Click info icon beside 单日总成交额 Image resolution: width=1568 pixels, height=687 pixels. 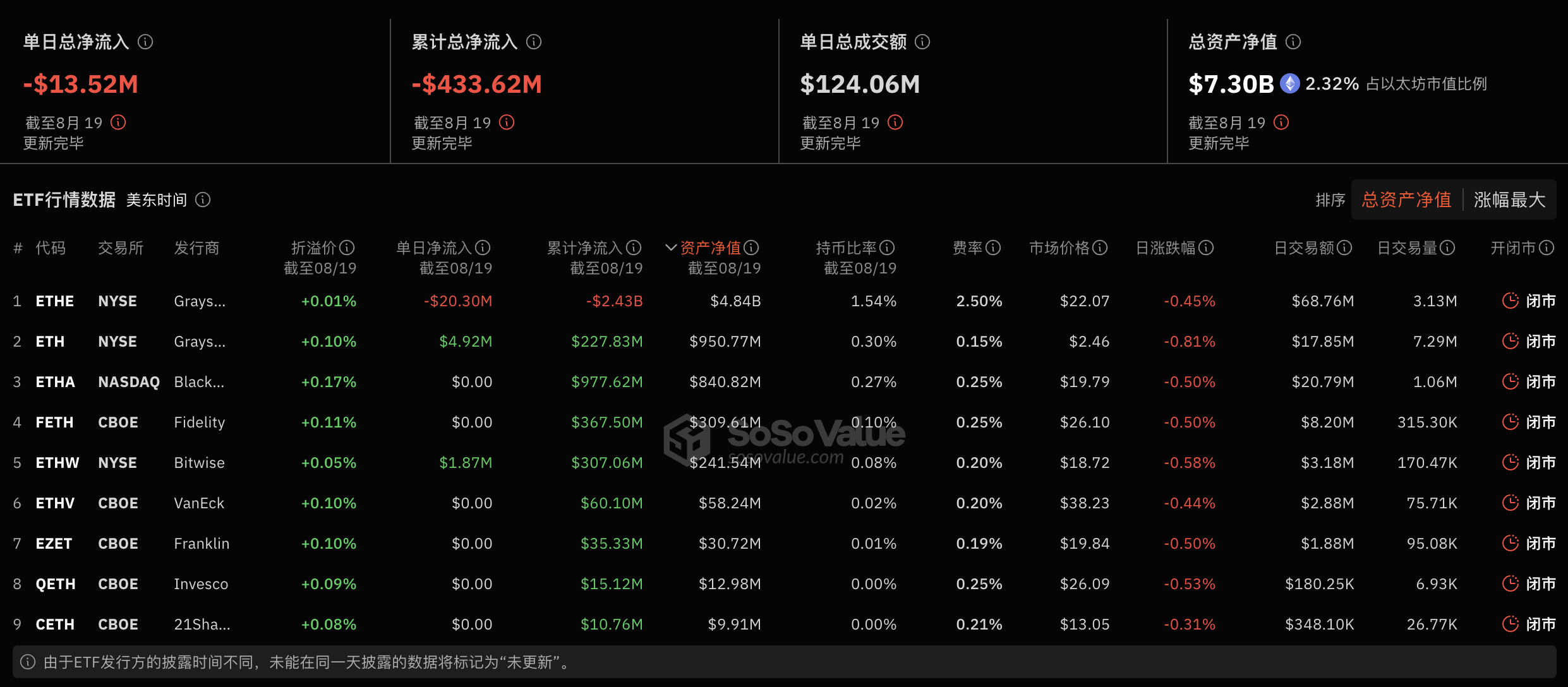pyautogui.click(x=923, y=42)
